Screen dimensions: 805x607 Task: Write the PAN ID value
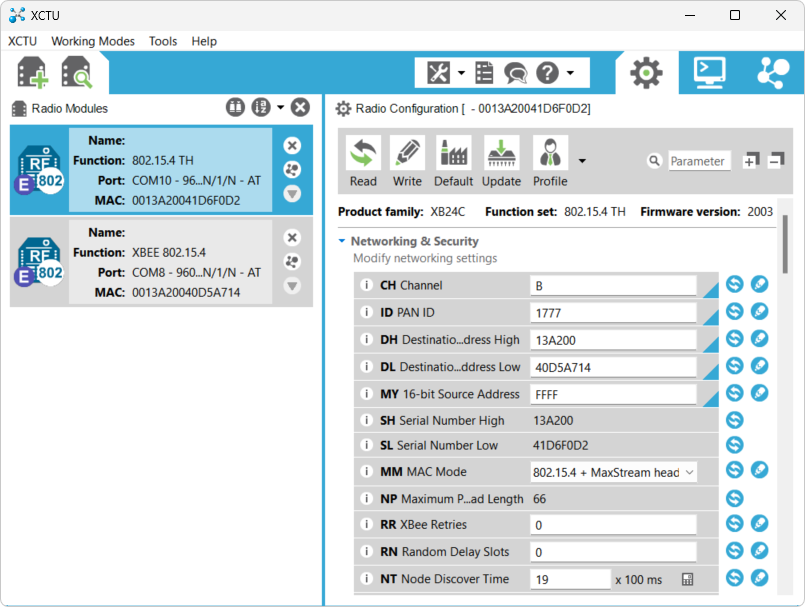[759, 311]
